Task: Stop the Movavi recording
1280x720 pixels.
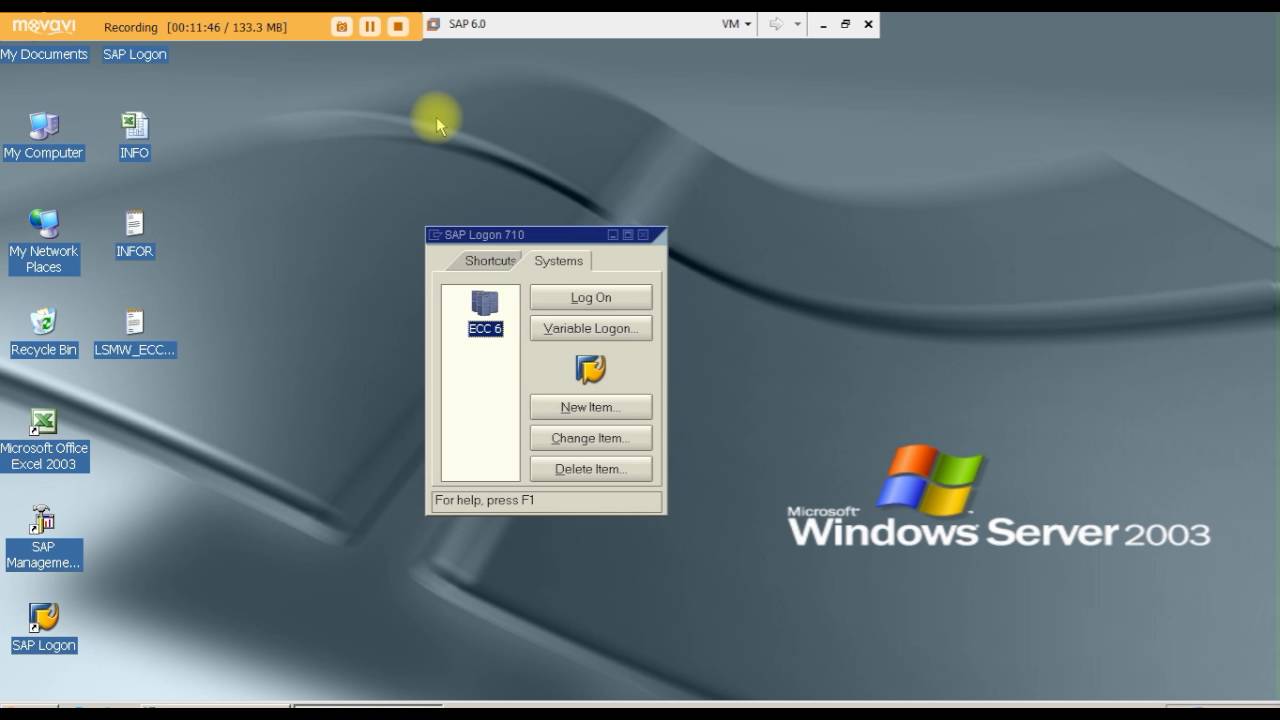Action: coord(398,27)
